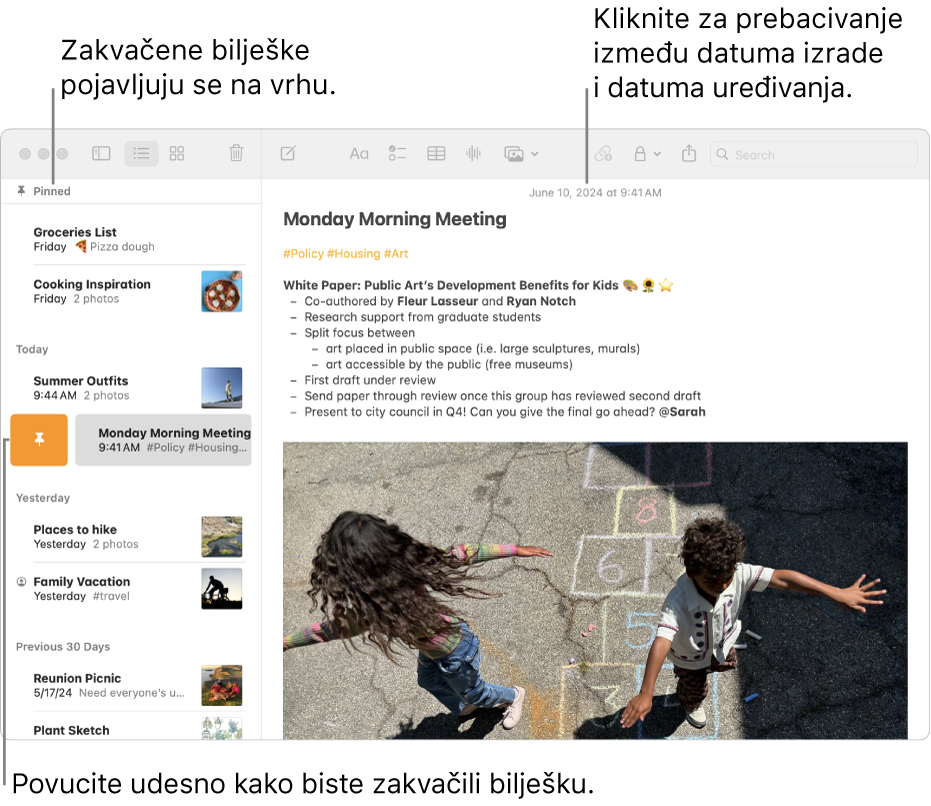Image resolution: width=931 pixels, height=806 pixels.
Task: Expand the media menu chevron
Action: pyautogui.click(x=535, y=154)
